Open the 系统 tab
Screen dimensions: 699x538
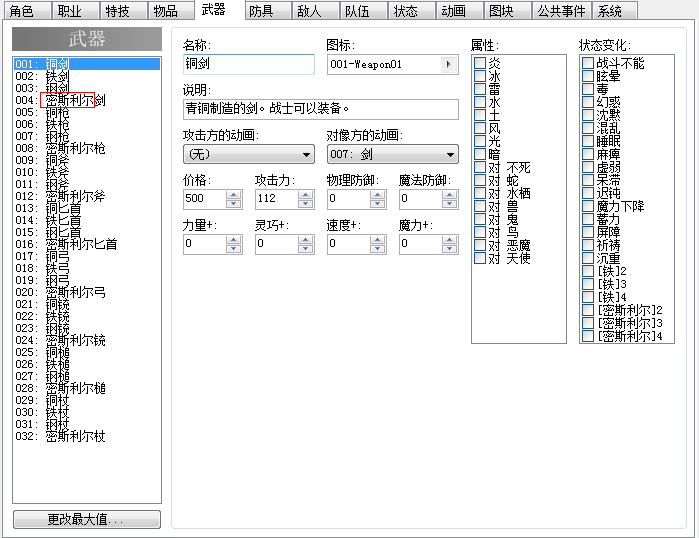pyautogui.click(x=615, y=11)
